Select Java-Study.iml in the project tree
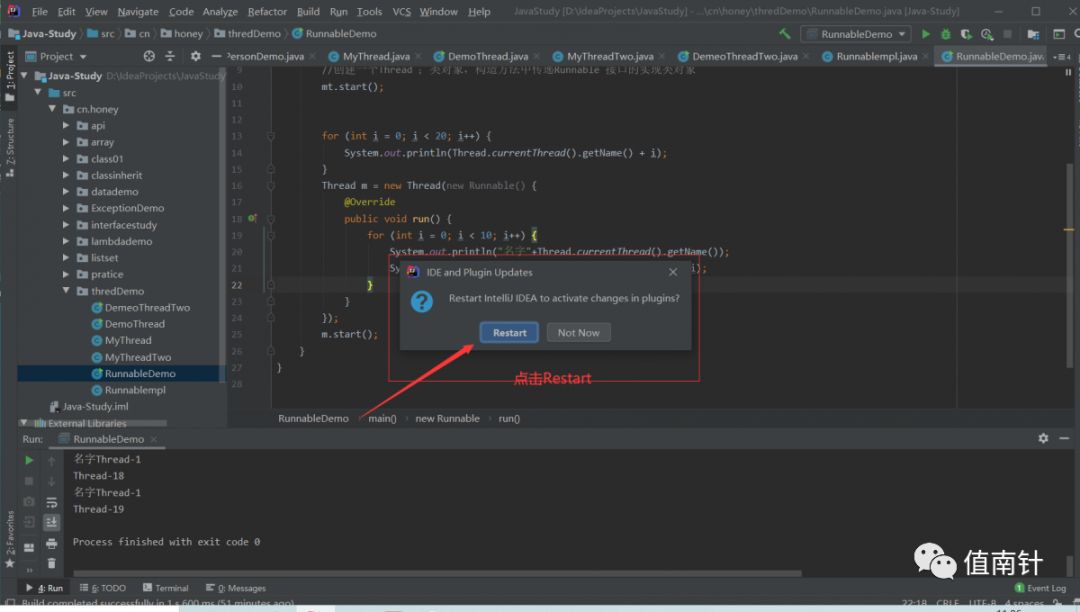The width and height of the screenshot is (1080, 612). click(x=94, y=406)
